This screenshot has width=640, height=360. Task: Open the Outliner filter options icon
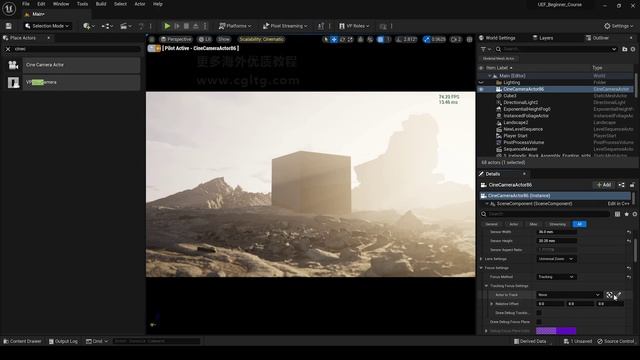point(486,49)
